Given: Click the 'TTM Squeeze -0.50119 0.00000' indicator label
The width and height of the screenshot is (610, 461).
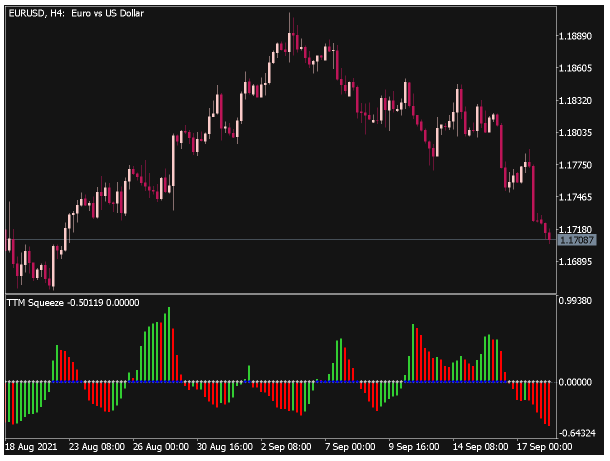Looking at the screenshot, I should 73,303.
